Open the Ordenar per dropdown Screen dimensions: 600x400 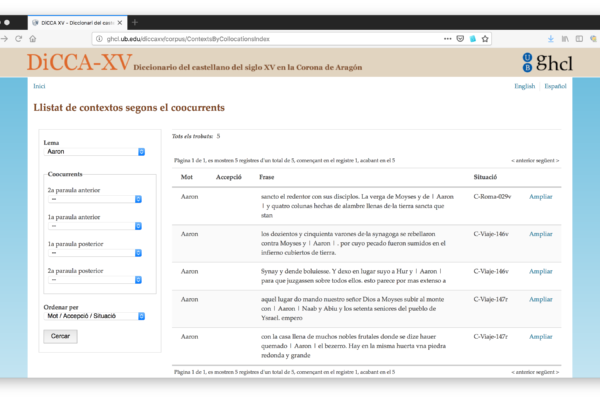[x=95, y=316]
